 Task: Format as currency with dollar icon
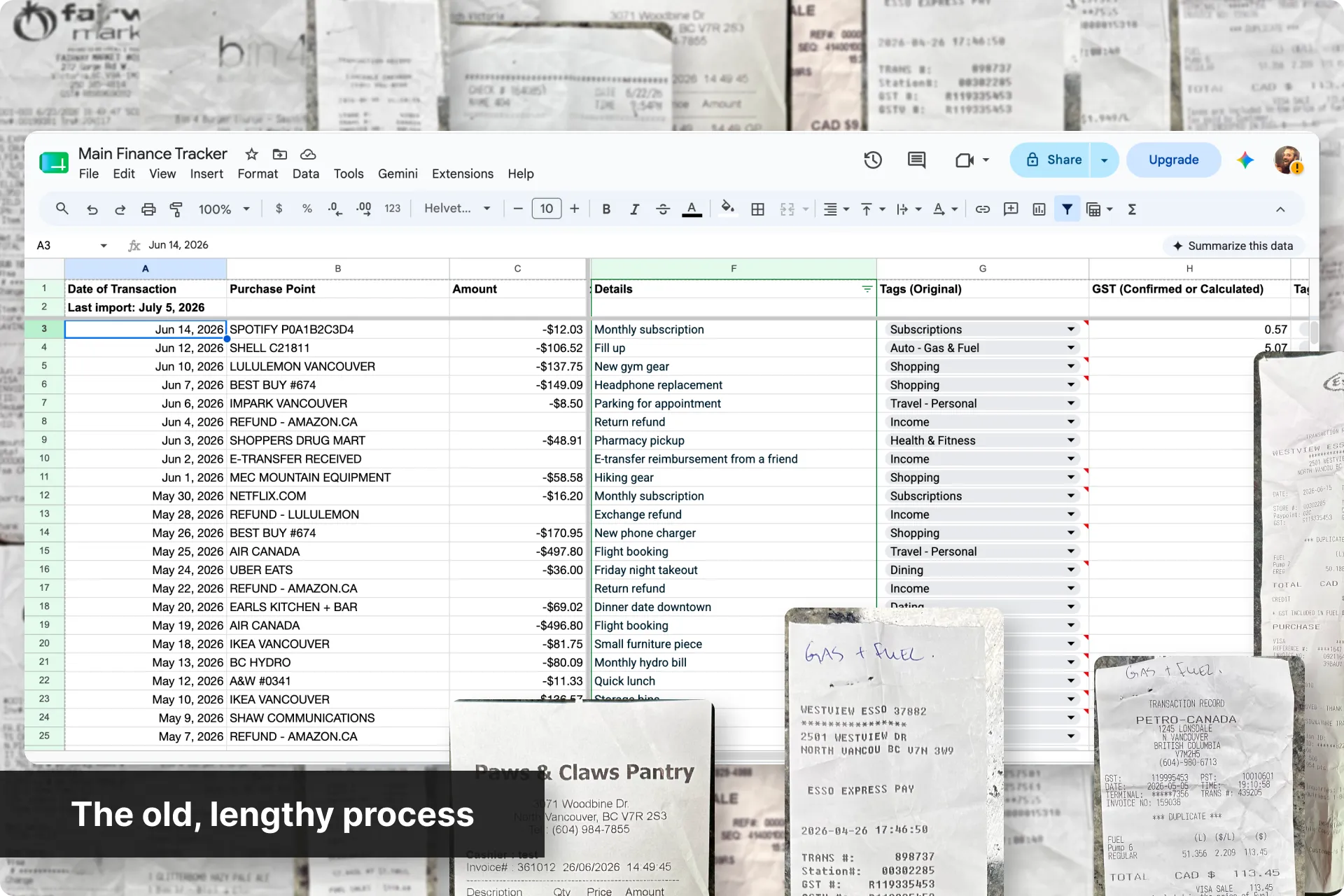(x=279, y=209)
